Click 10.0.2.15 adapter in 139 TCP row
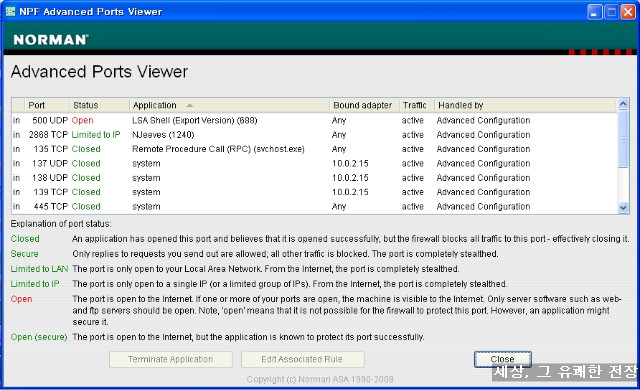 [350, 192]
